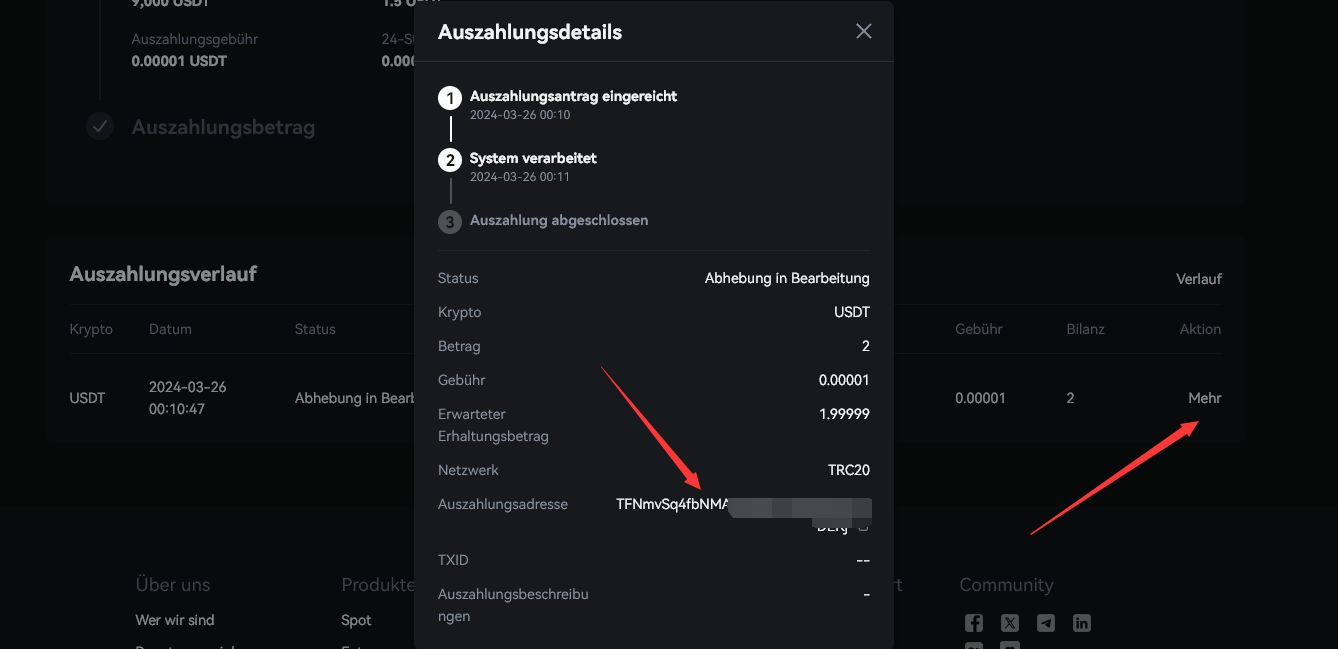This screenshot has width=1338, height=649.
Task: Click the Auszahlungsbetrag checkmark icon
Action: (99, 127)
